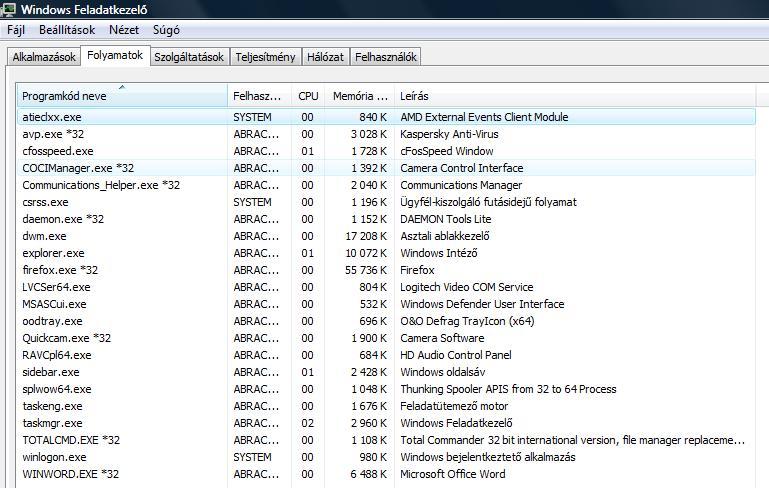The image size is (769, 488).
Task: Click Windows Defender User Interface description
Action: click(x=482, y=304)
